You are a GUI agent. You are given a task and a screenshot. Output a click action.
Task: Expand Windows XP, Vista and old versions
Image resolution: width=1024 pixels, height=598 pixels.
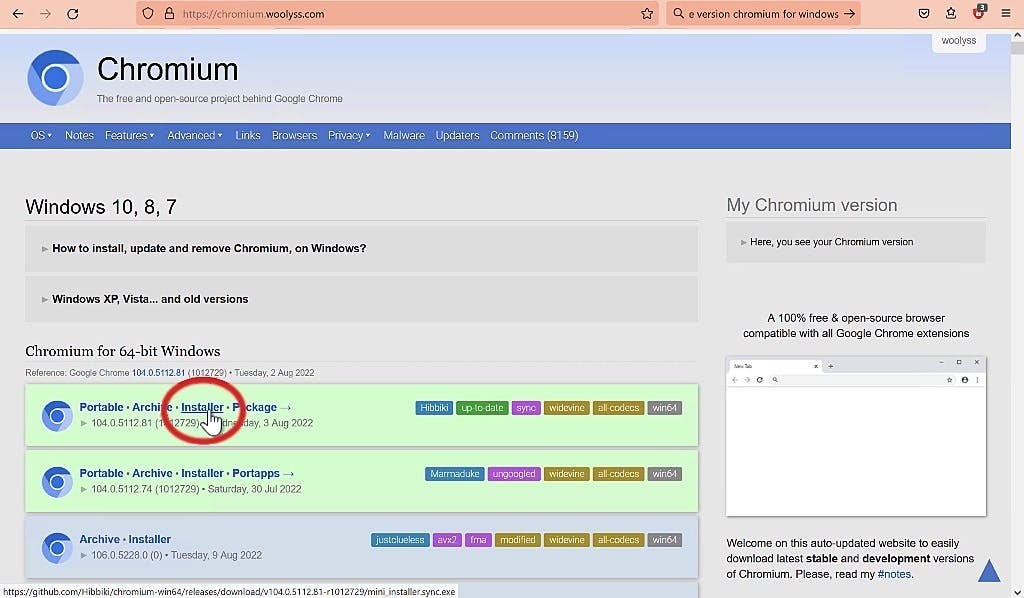tap(361, 299)
